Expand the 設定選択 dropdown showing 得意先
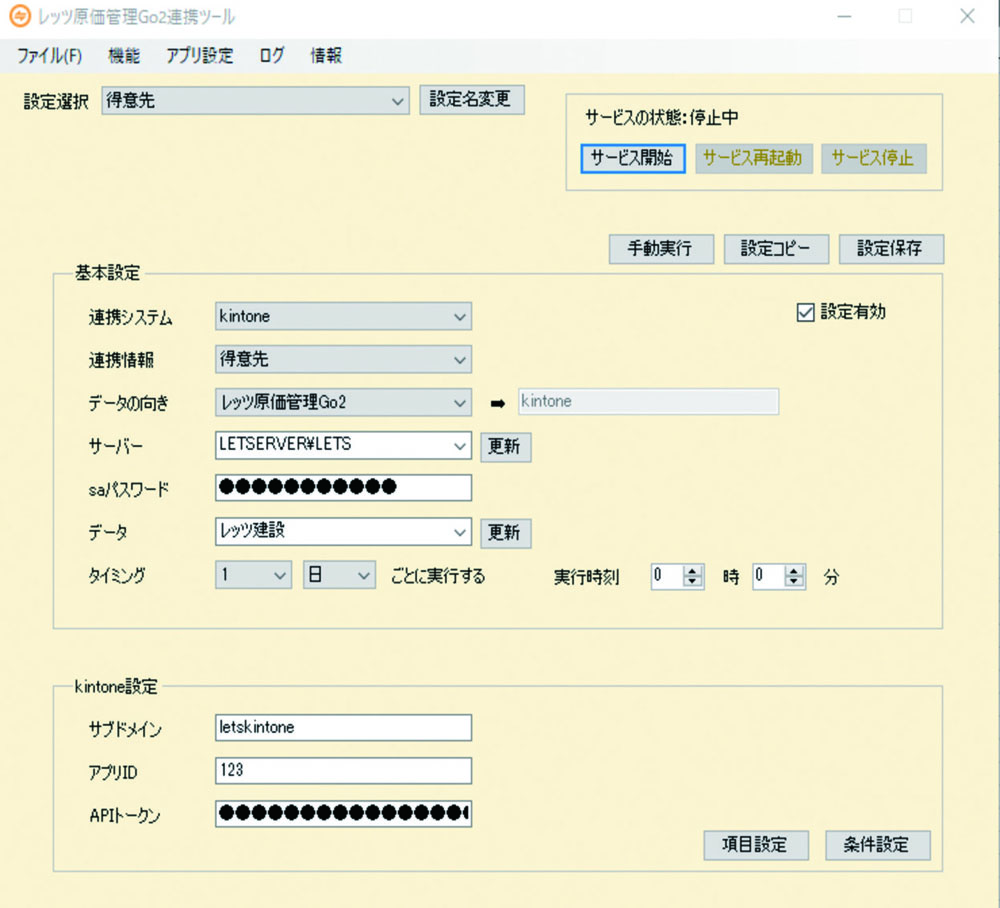Viewport: 1000px width, 908px height. click(x=255, y=101)
